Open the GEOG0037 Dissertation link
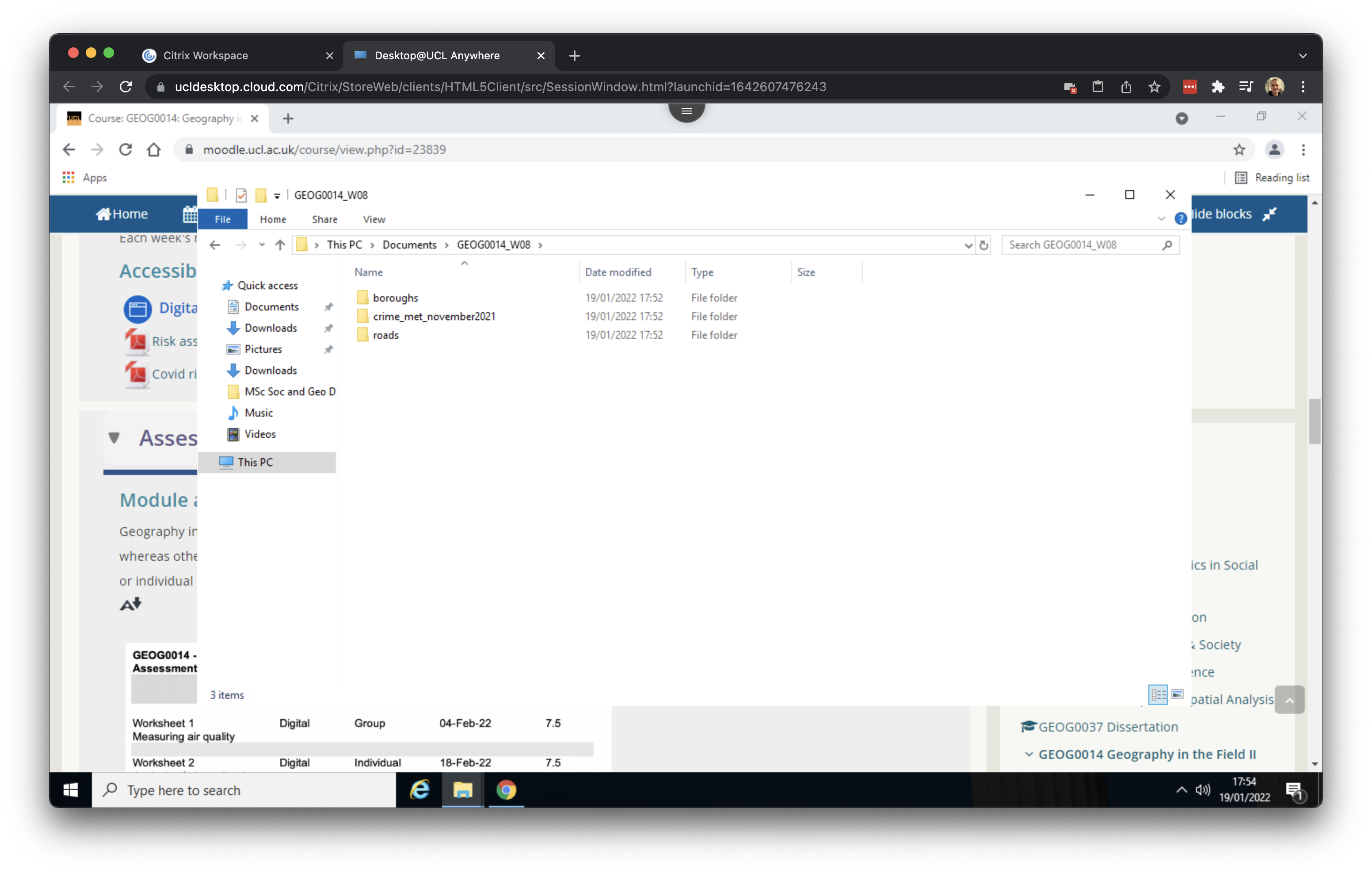The height and width of the screenshot is (873, 1372). [1108, 727]
